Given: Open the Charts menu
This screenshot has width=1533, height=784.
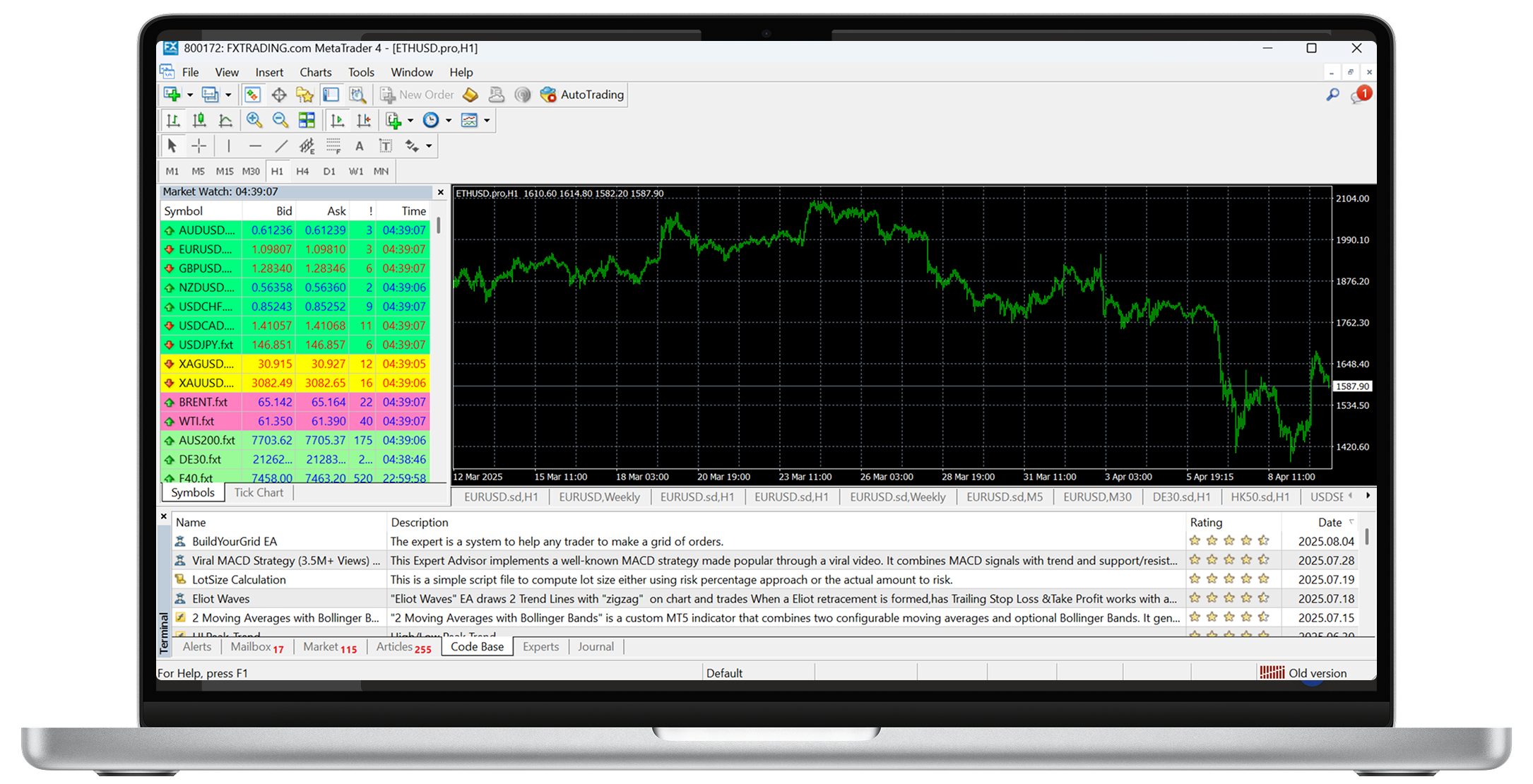Looking at the screenshot, I should 315,72.
